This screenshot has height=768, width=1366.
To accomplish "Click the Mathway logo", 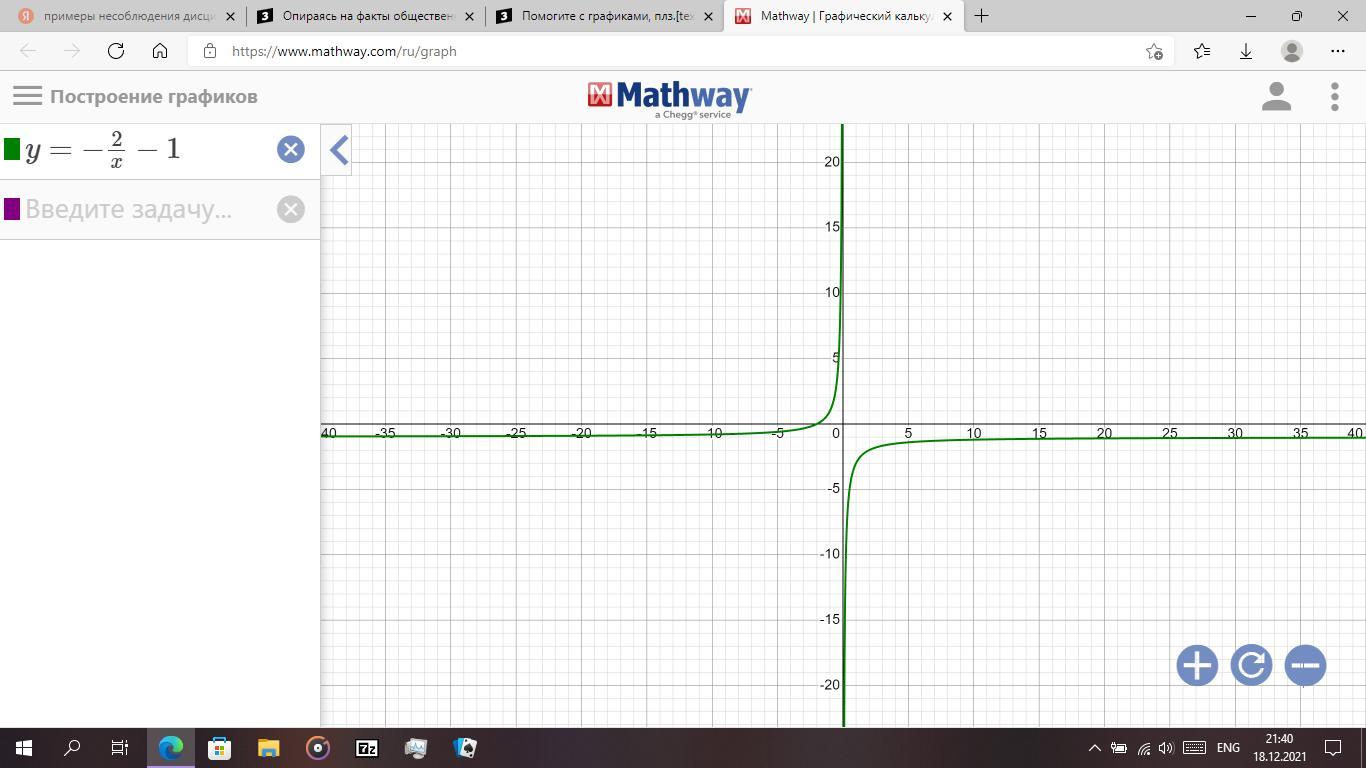I will [670, 98].
